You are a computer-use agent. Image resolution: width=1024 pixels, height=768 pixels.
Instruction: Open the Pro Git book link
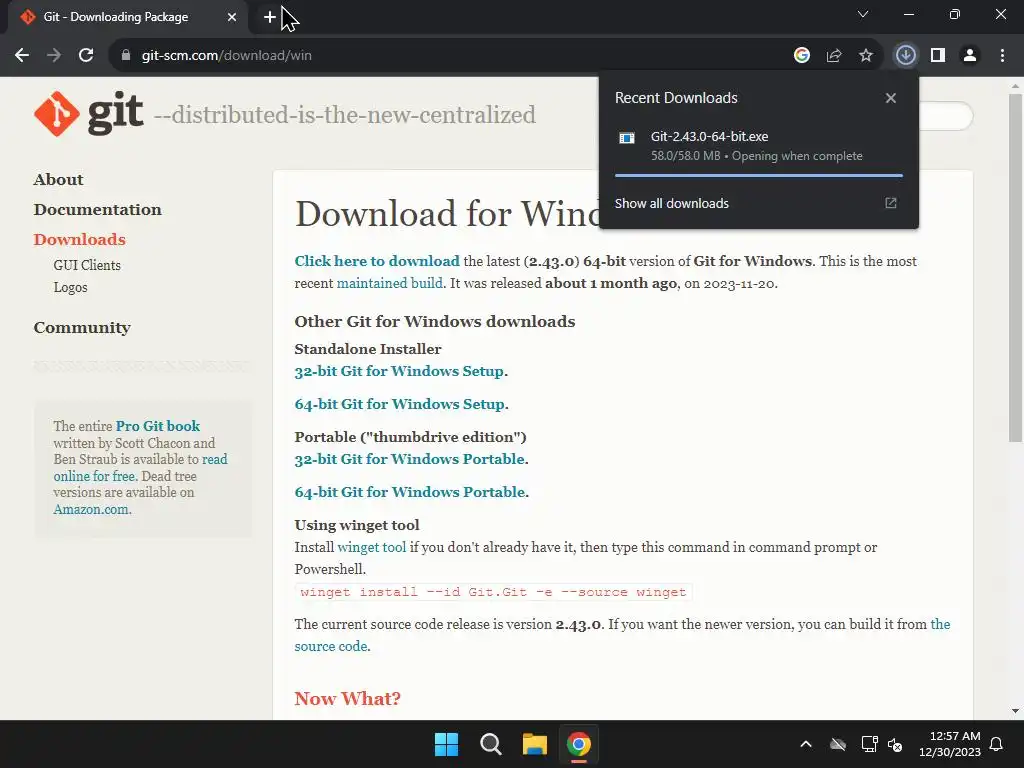(158, 426)
